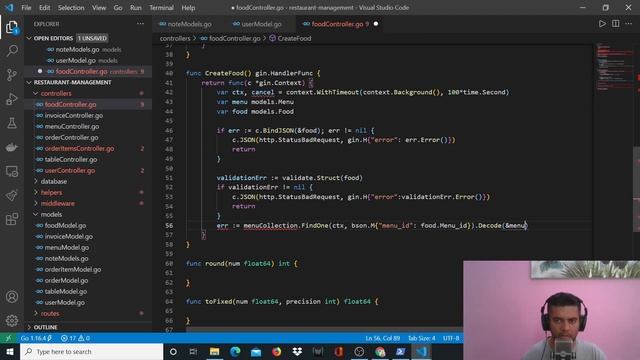Open the Manage gear icon

coord(12,320)
